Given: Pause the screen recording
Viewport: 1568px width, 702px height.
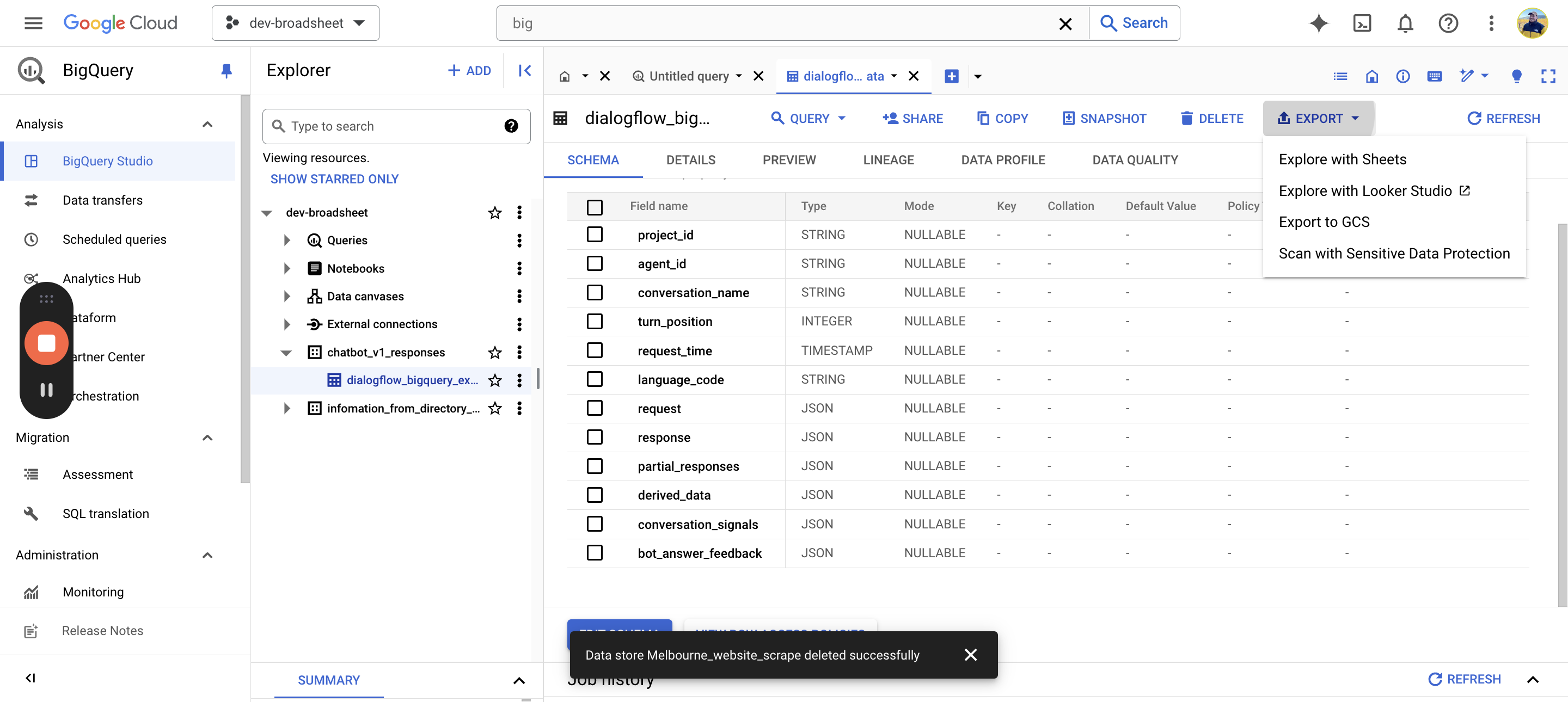Looking at the screenshot, I should 46,390.
